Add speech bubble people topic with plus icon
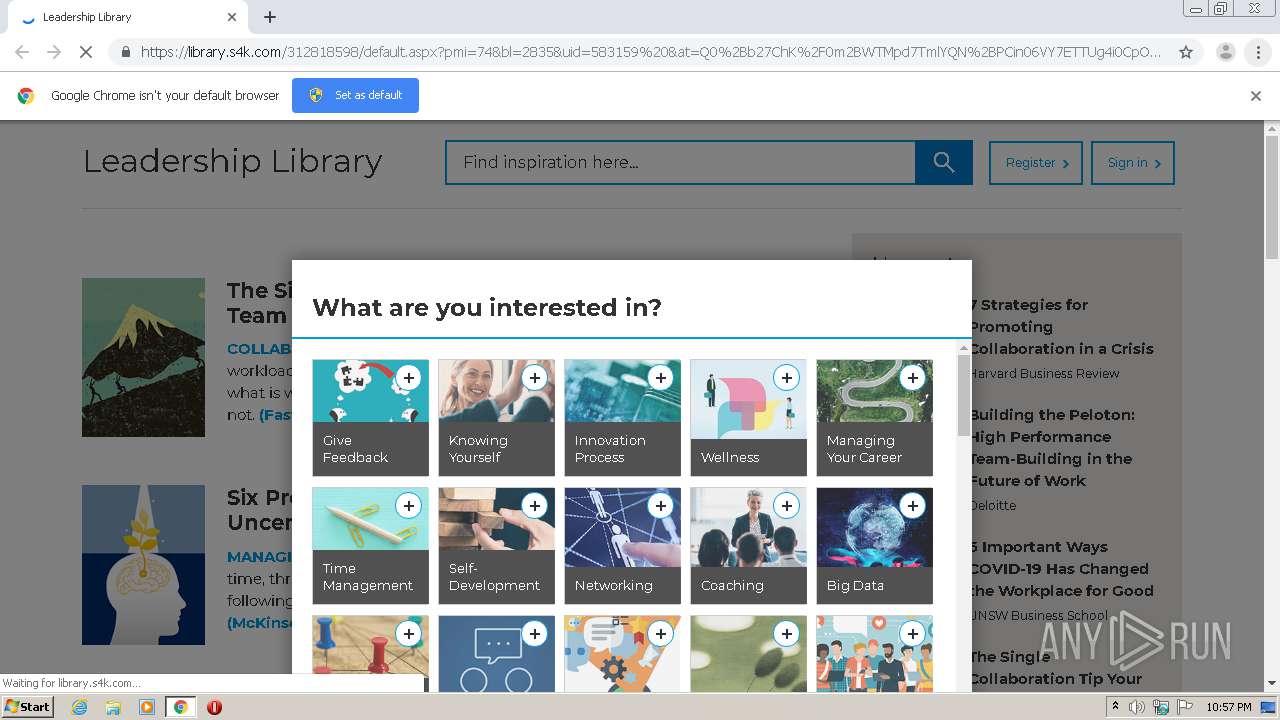Viewport: 1280px width, 720px height. coord(534,634)
